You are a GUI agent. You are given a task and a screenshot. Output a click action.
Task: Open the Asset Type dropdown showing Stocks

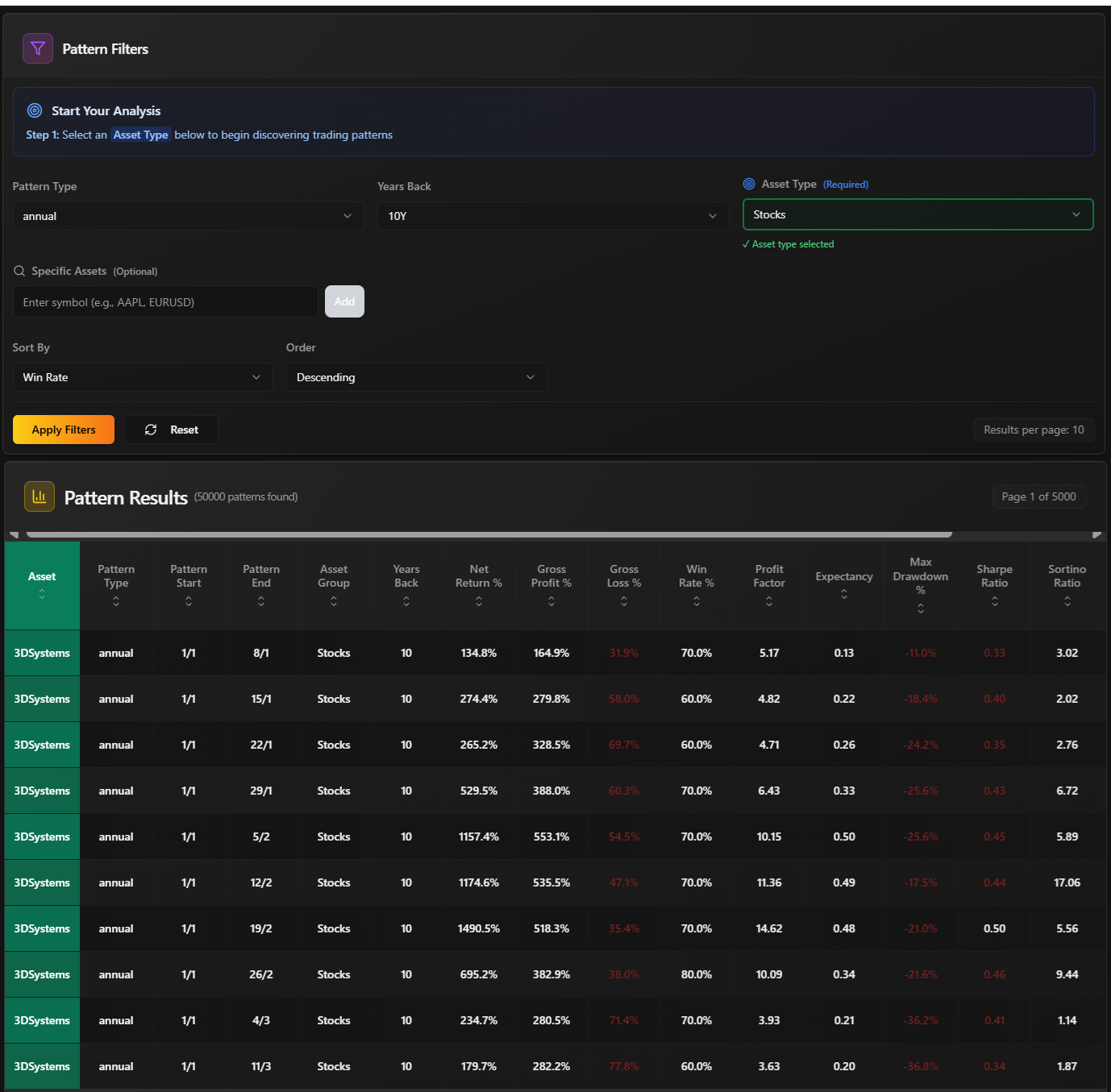coord(918,214)
